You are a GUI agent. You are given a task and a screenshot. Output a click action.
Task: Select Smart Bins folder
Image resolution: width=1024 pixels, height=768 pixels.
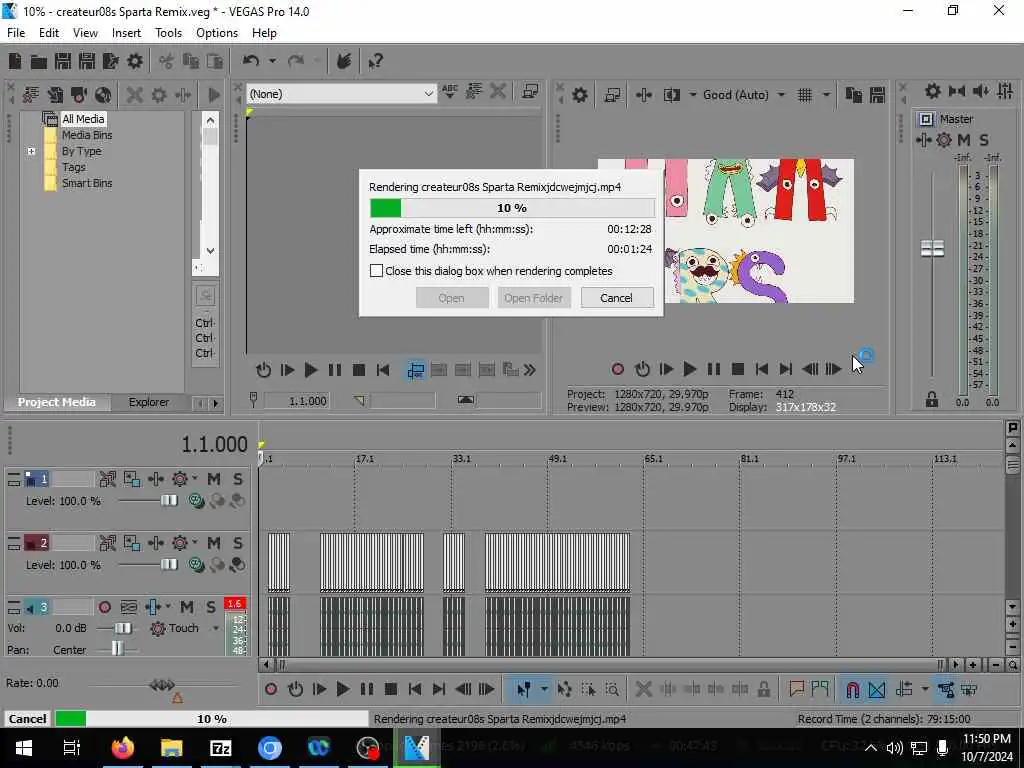(x=87, y=184)
